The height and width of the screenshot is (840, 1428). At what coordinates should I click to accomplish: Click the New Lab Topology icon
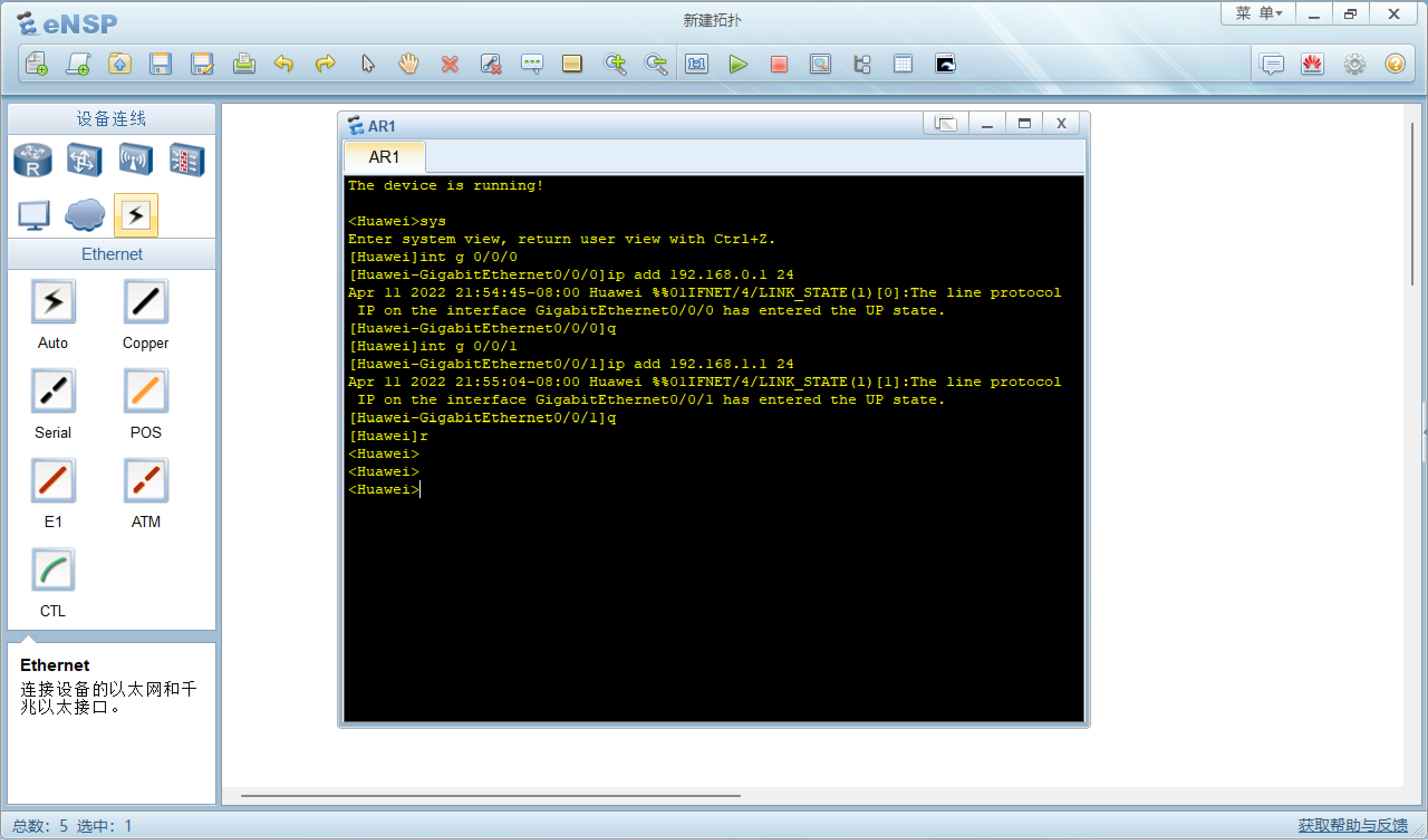pyautogui.click(x=78, y=64)
